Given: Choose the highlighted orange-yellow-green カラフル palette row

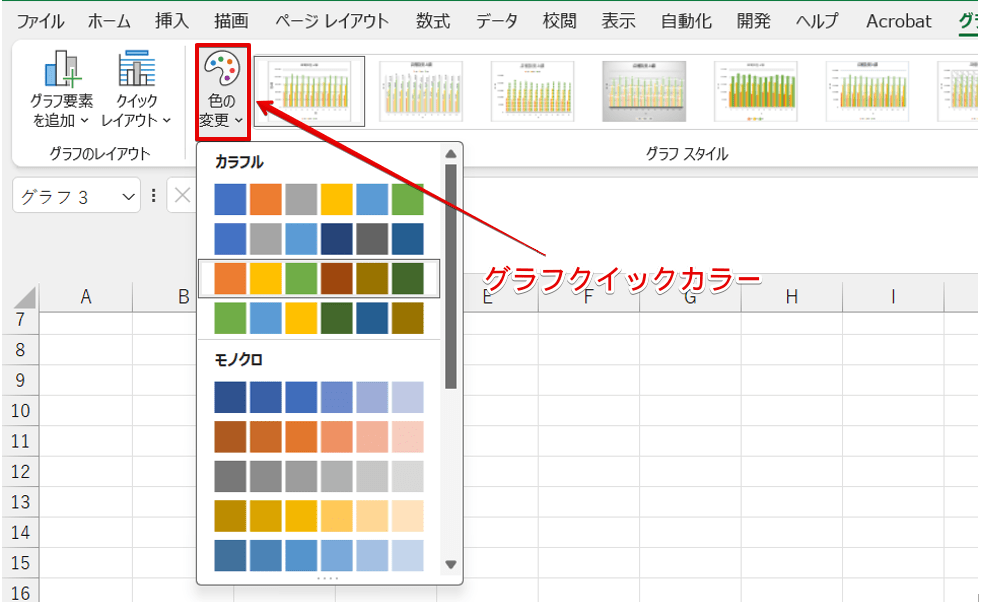Looking at the screenshot, I should [319, 278].
